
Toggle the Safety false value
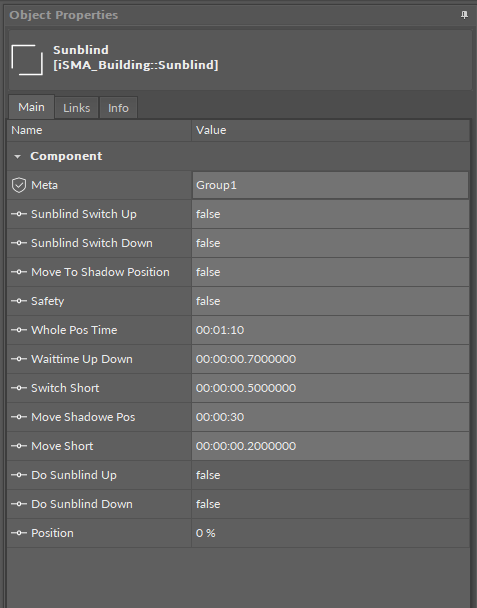click(x=330, y=301)
